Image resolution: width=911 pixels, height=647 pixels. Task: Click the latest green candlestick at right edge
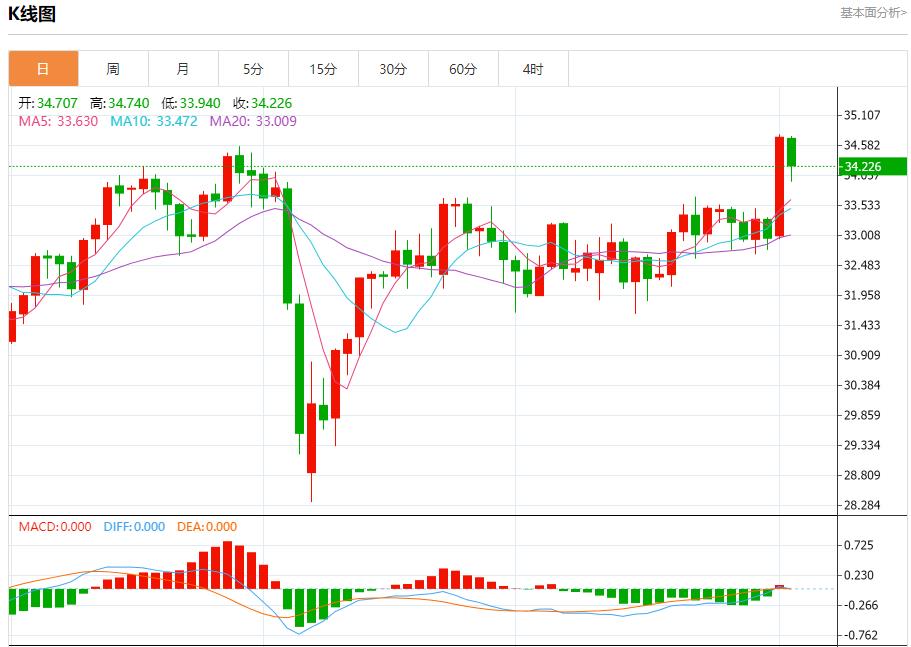coord(791,152)
